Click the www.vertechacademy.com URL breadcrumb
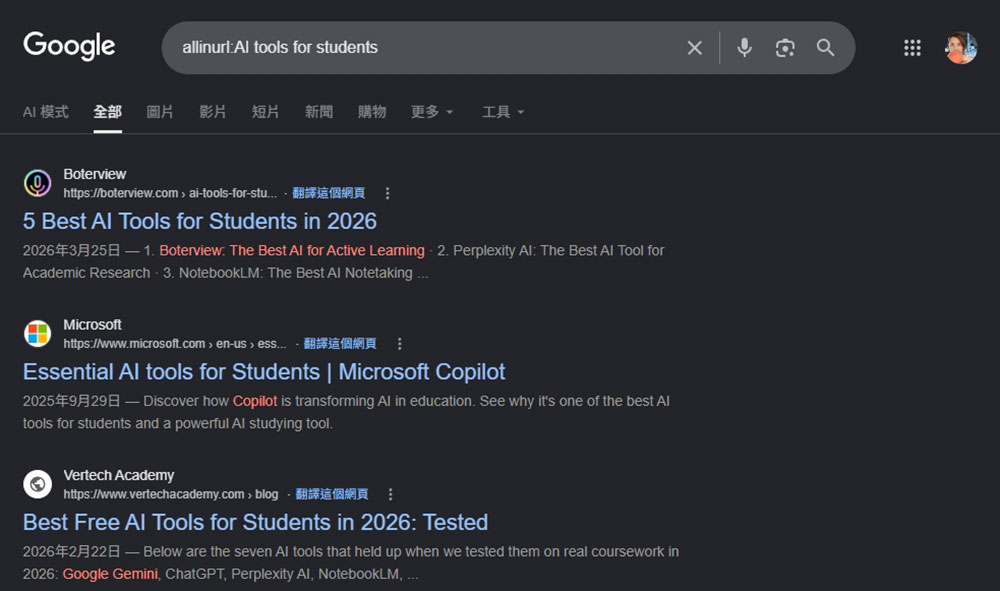The height and width of the screenshot is (591, 1000). pos(171,494)
